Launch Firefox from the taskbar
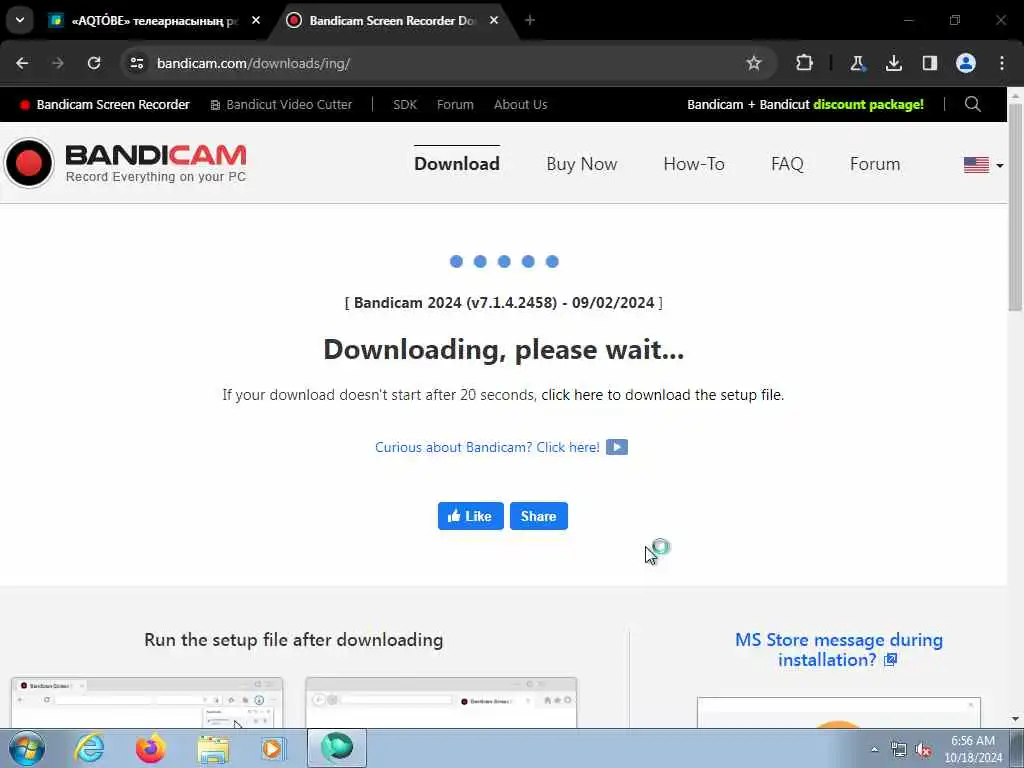This screenshot has height=768, width=1024. [151, 748]
